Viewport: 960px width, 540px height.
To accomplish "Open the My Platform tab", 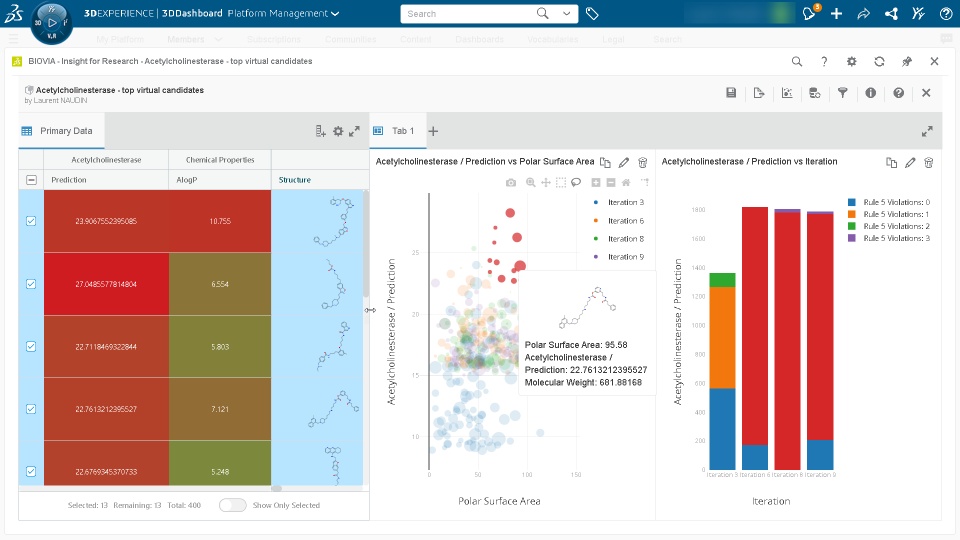I will point(120,39).
